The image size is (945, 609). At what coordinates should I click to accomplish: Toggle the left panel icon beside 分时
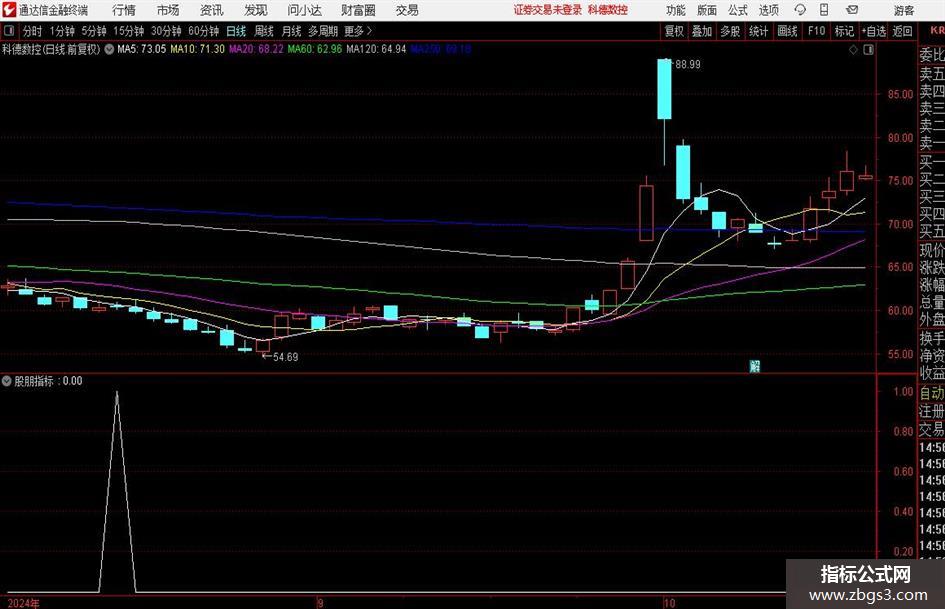(x=8, y=31)
